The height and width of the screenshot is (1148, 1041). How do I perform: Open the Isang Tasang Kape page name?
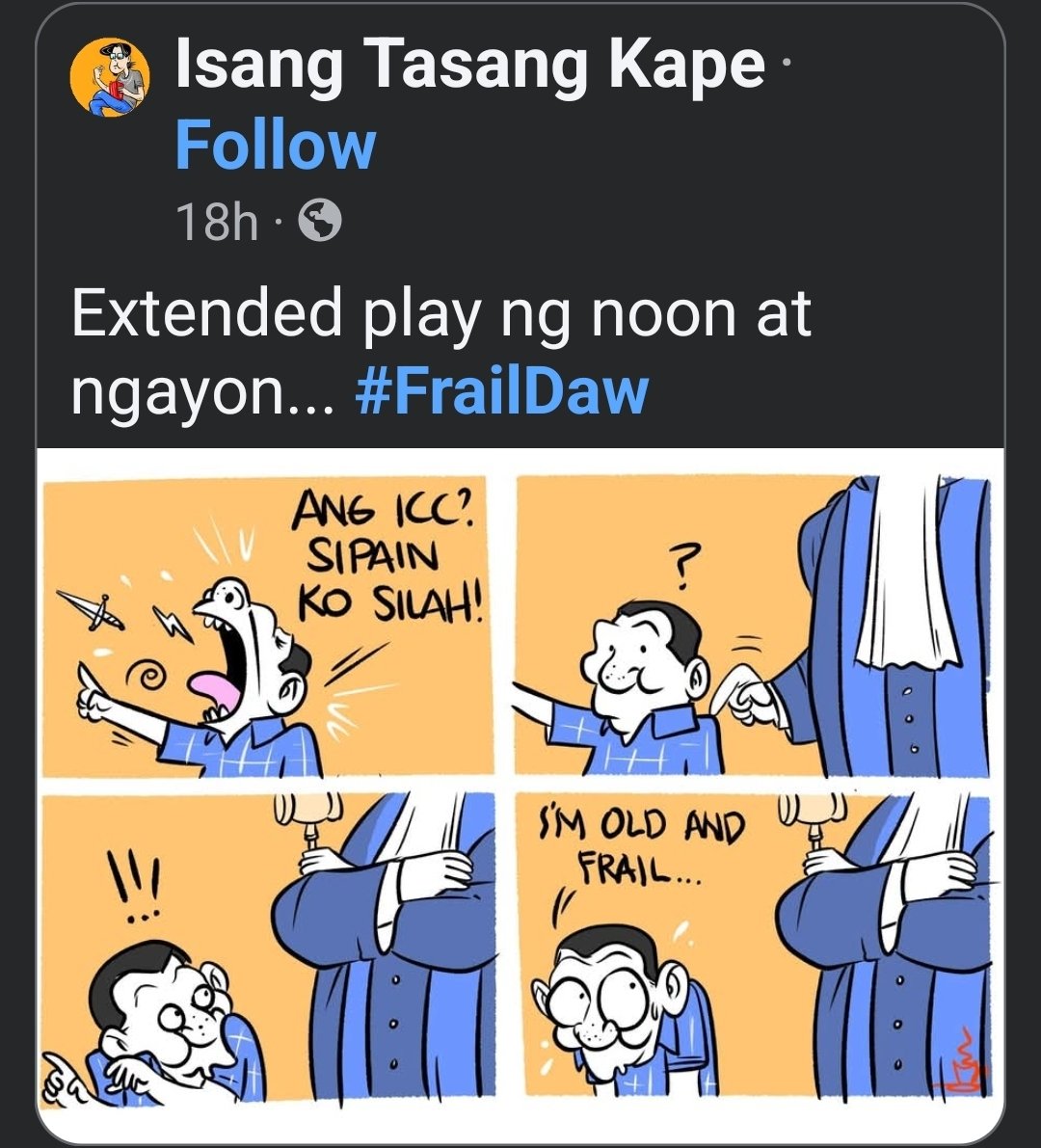point(469,65)
